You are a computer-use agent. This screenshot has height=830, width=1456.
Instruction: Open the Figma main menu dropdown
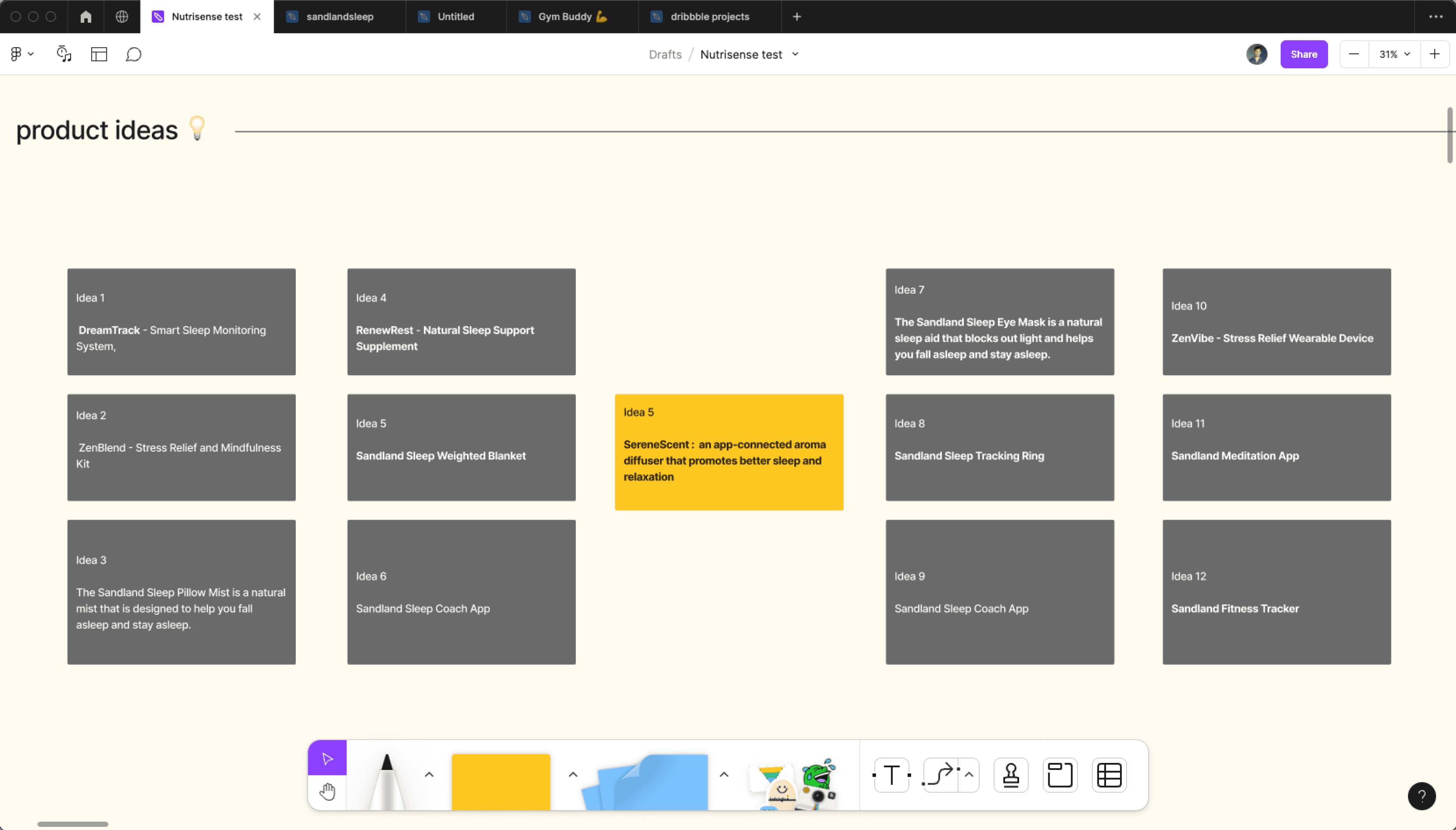22,54
